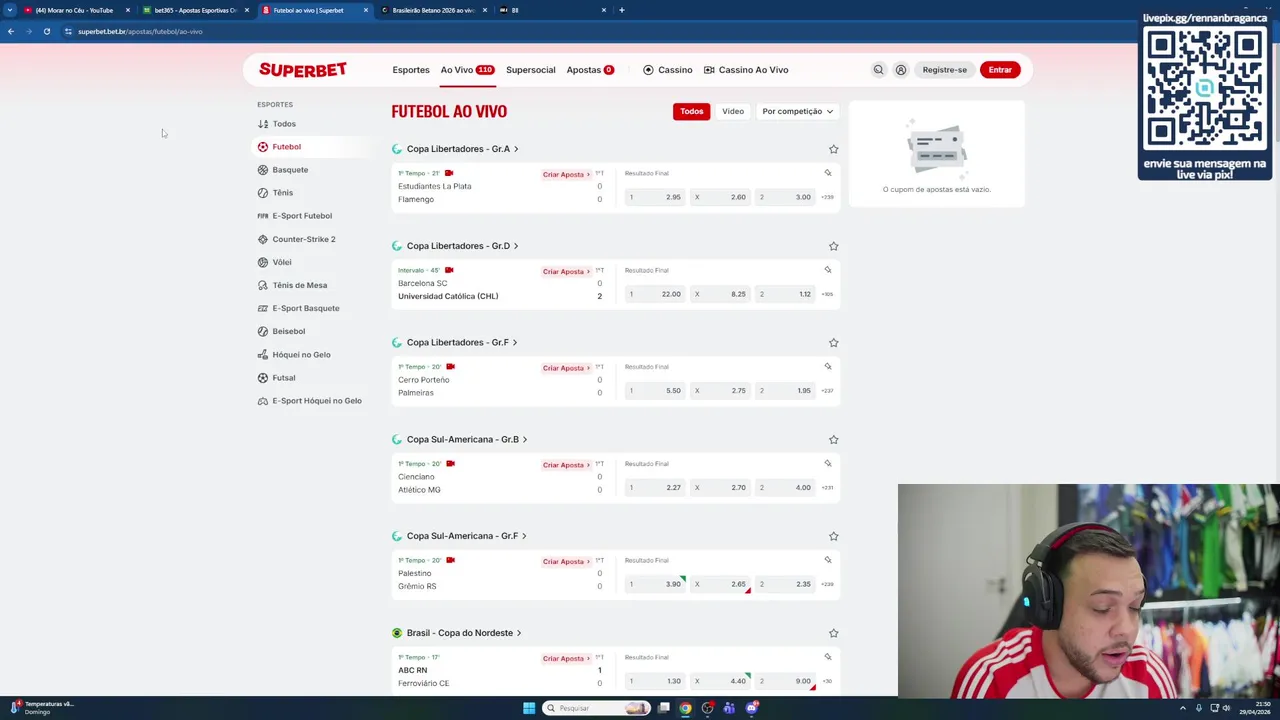Open video stream icon for Barcelona SC match

click(x=449, y=270)
